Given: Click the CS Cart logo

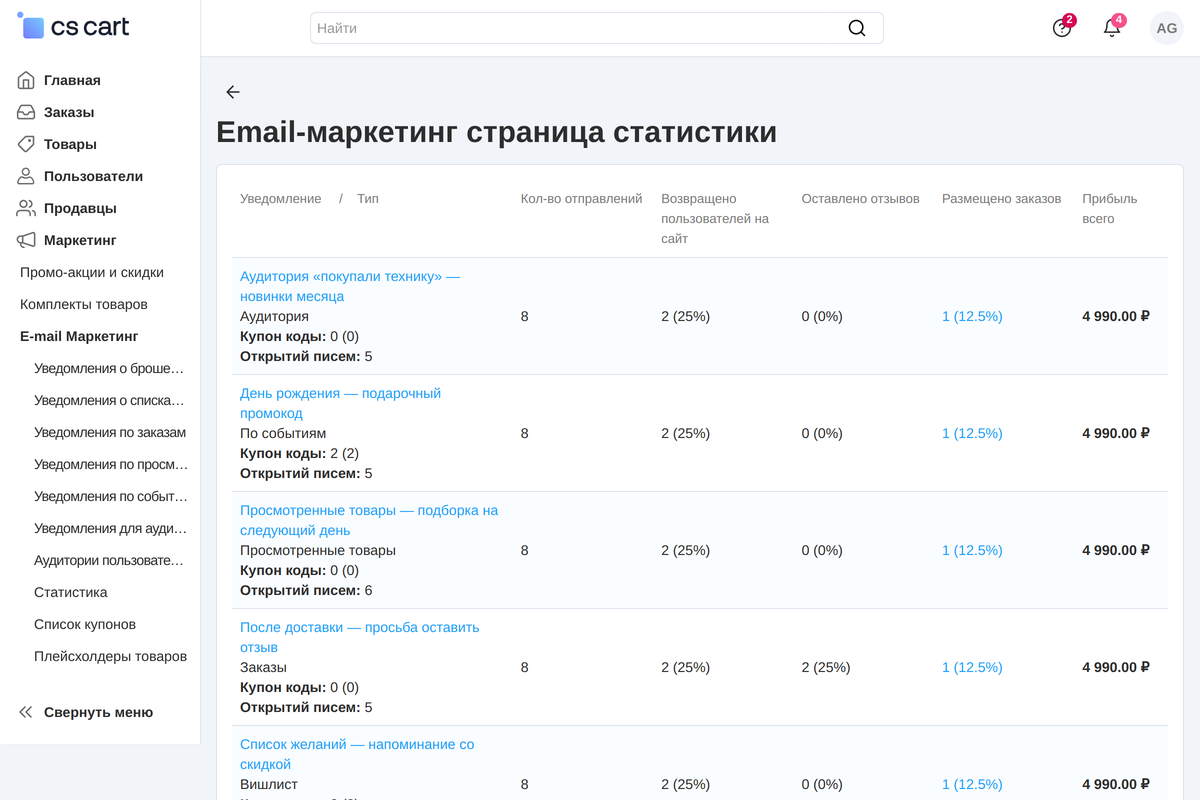Looking at the screenshot, I should point(74,27).
